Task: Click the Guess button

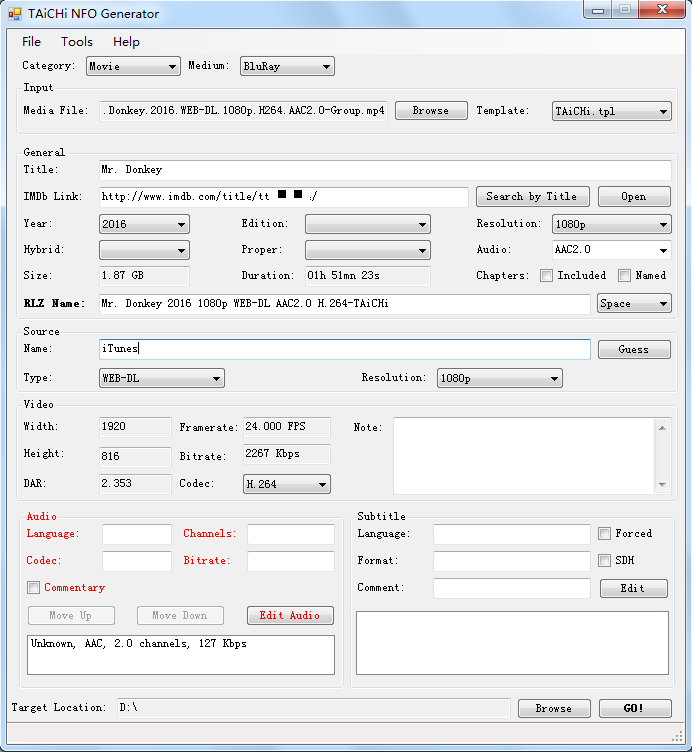Action: coord(634,350)
